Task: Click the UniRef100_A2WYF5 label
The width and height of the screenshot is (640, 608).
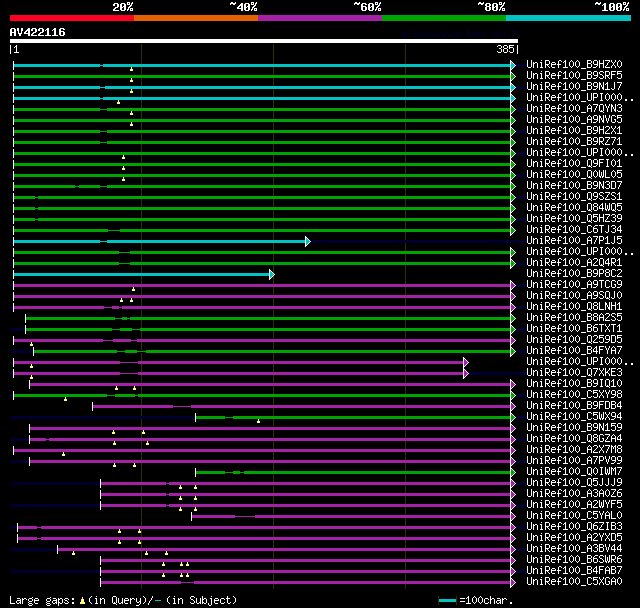Action: click(574, 505)
